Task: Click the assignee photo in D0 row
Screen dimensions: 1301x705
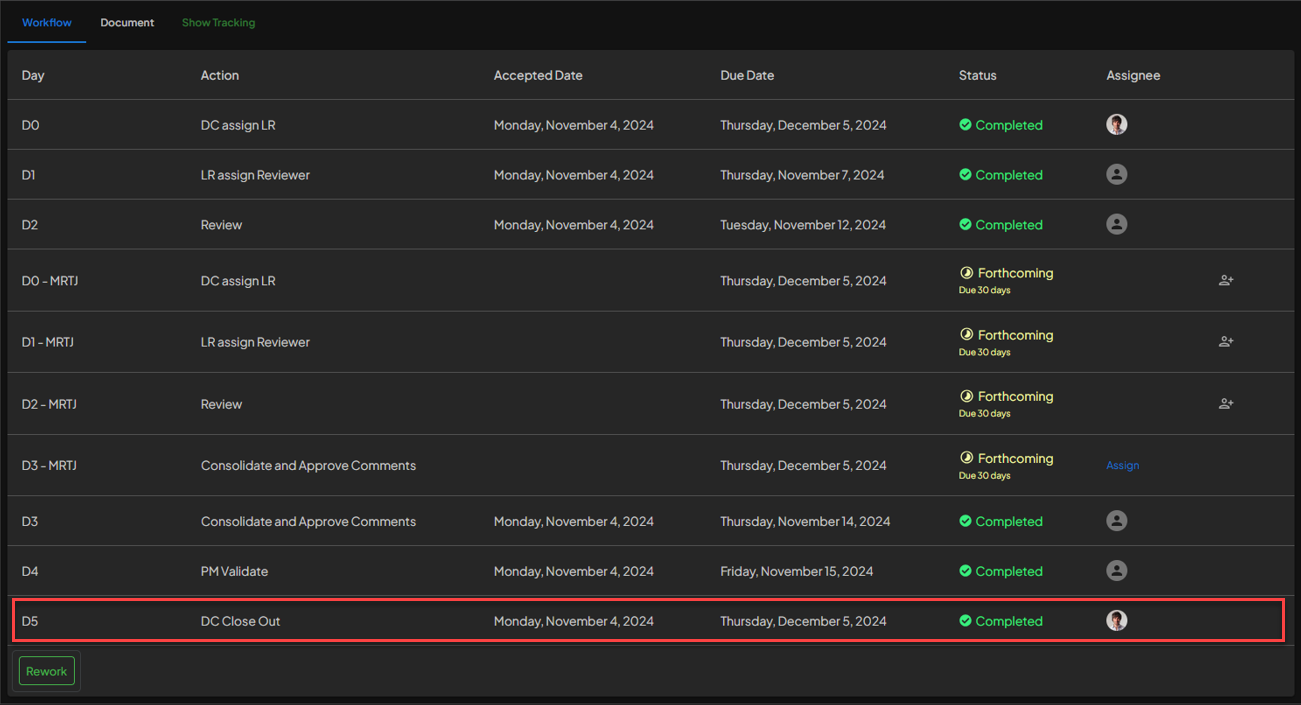Action: [1117, 125]
